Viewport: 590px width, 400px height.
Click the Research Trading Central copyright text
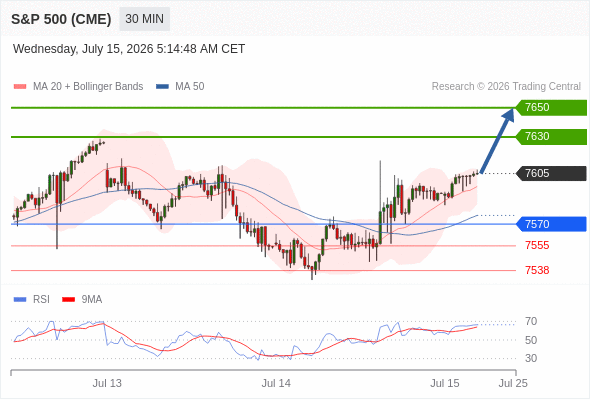pos(506,87)
